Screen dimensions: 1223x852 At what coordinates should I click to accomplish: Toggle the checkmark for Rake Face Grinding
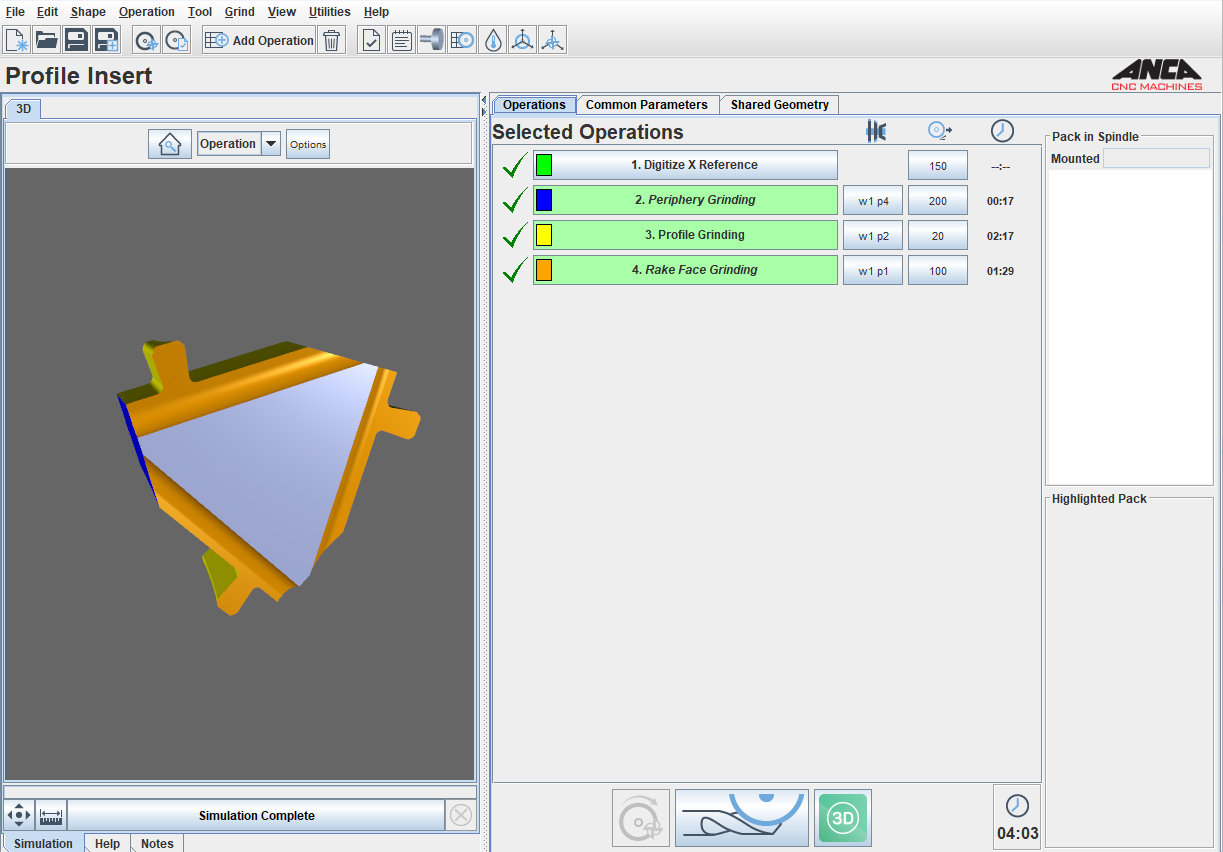point(514,270)
